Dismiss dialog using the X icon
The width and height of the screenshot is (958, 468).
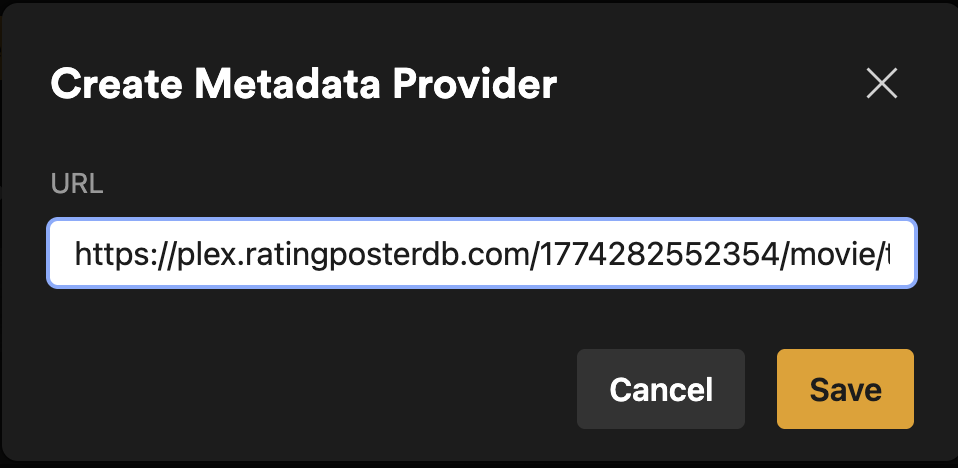(882, 83)
